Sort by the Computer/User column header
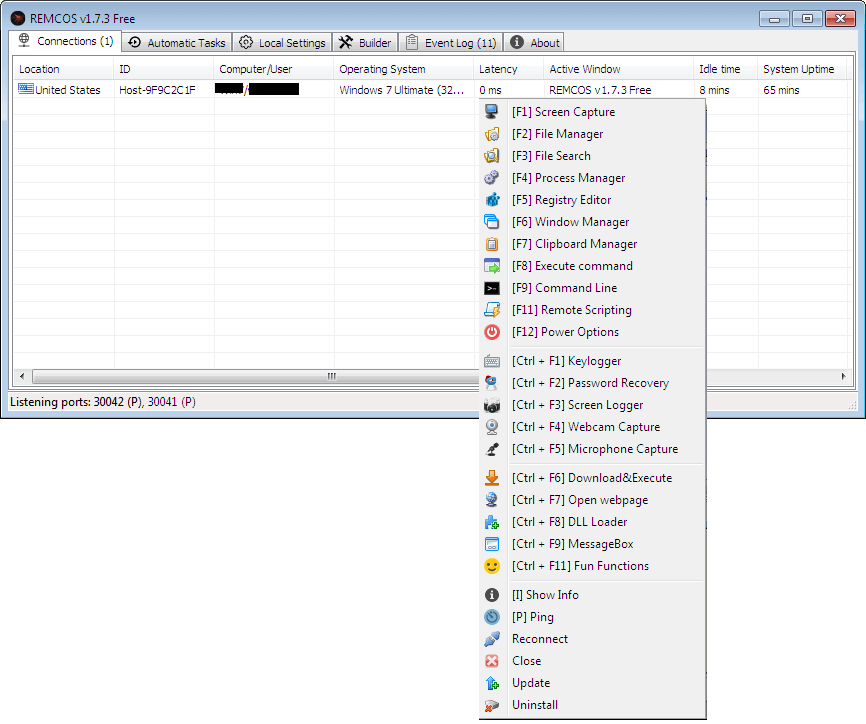 [273, 69]
